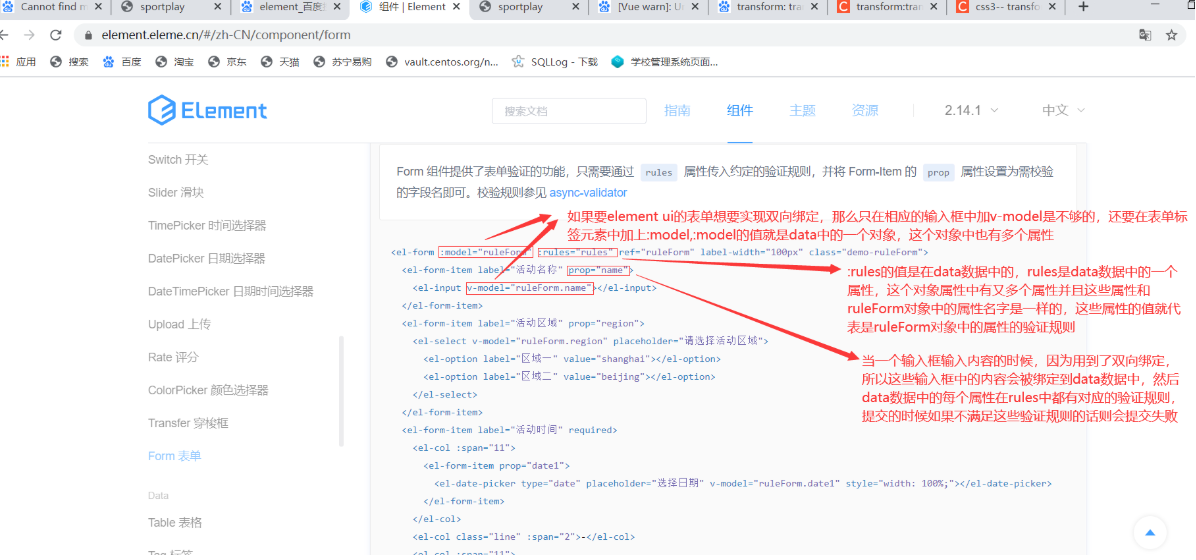Click the 'Data' sidebar group heading
The width and height of the screenshot is (1196, 560).
pos(159,495)
